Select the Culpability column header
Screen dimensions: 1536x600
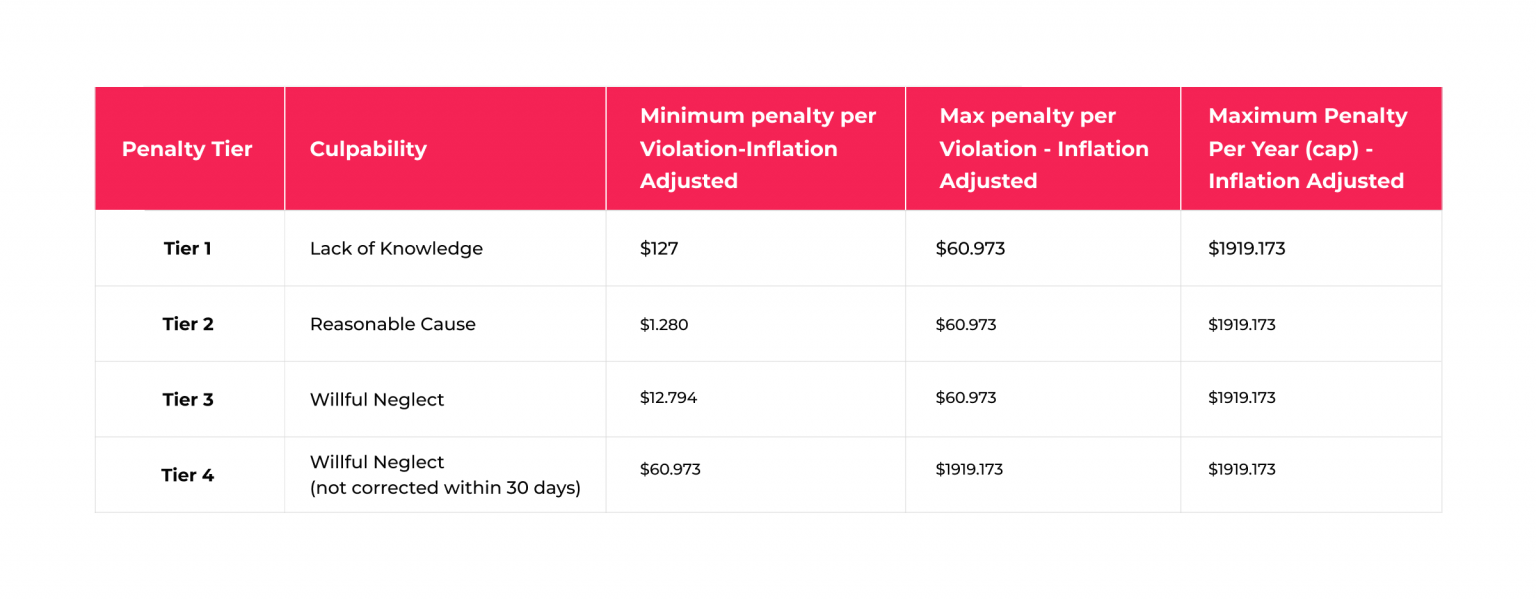click(x=368, y=149)
